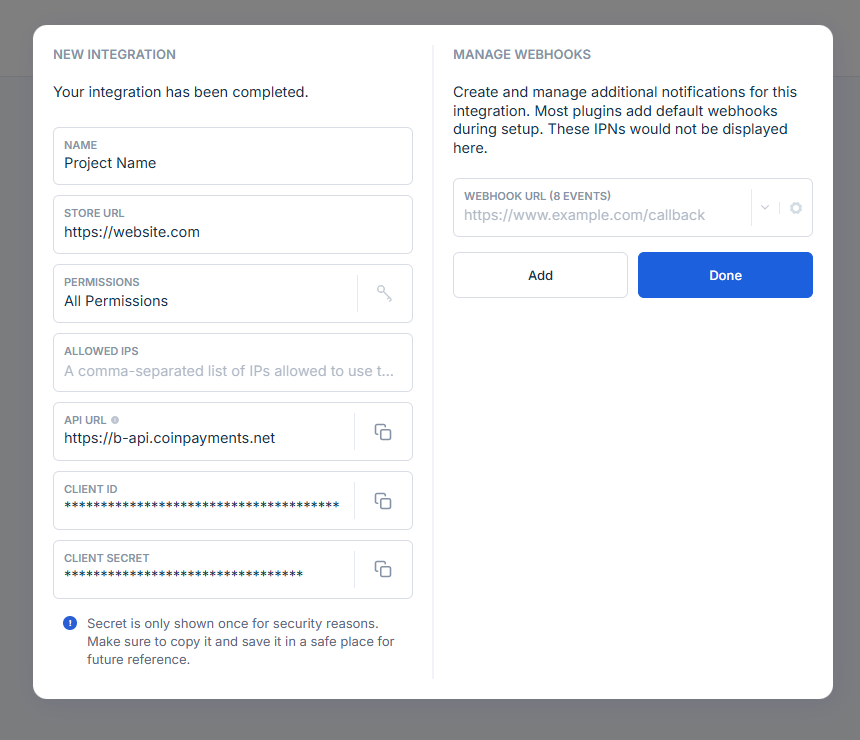Click the New Integration heading

114,54
